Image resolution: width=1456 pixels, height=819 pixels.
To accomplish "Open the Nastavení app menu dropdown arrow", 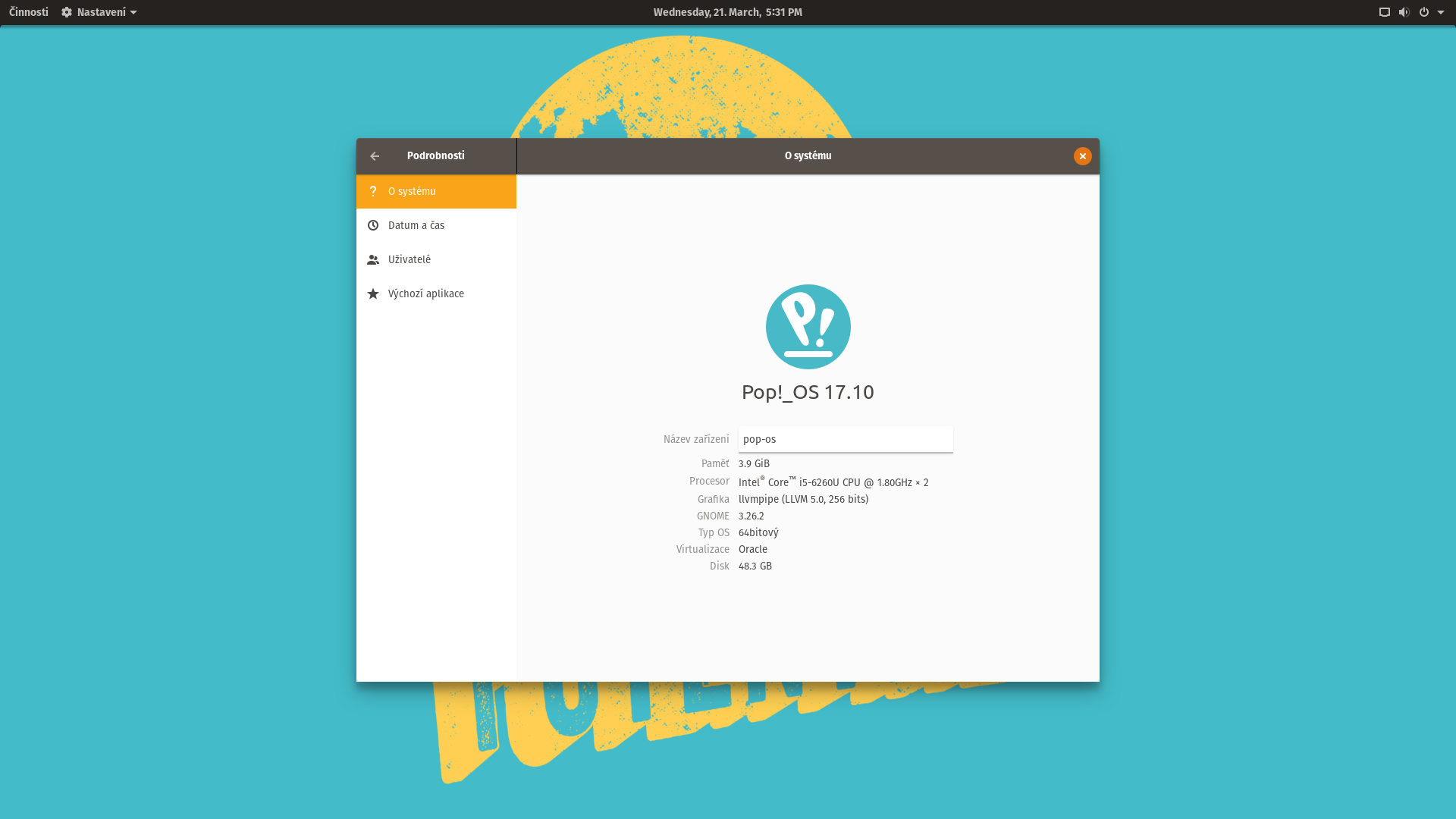I will [133, 12].
